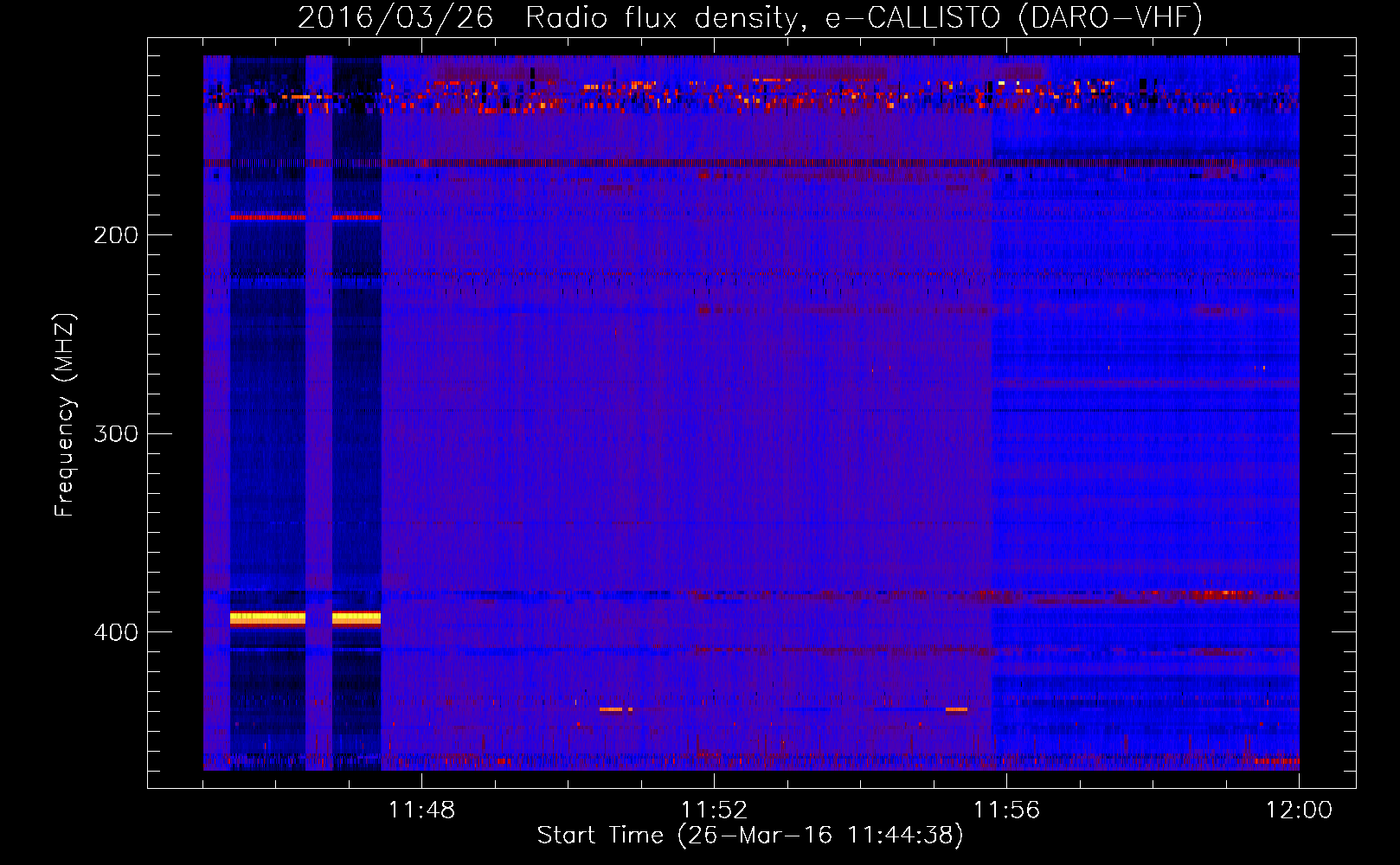Viewport: 1400px width, 865px height.
Task: Select the 200 frequency tick label
Action: coord(116,235)
